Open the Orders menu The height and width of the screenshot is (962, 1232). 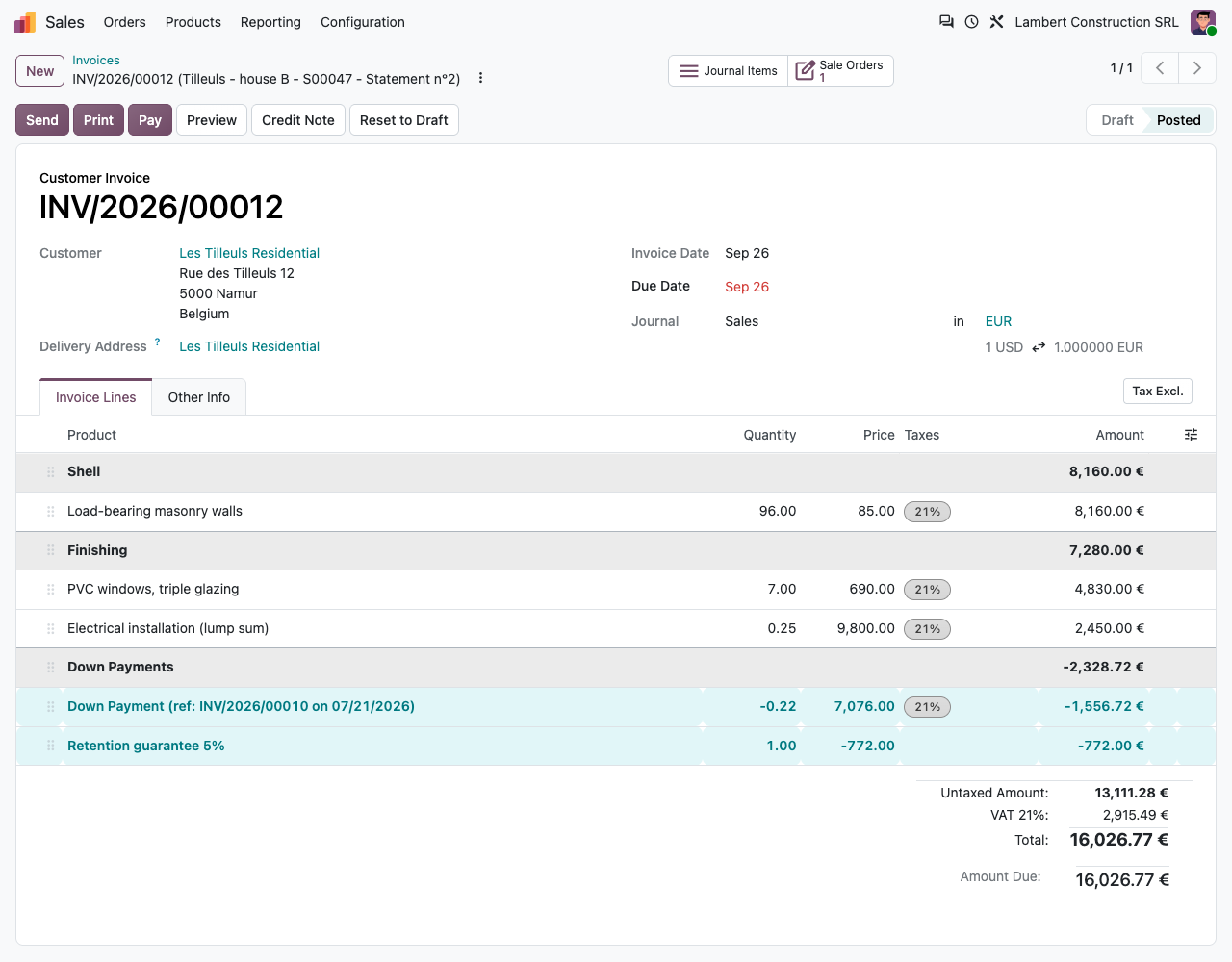pyautogui.click(x=124, y=22)
